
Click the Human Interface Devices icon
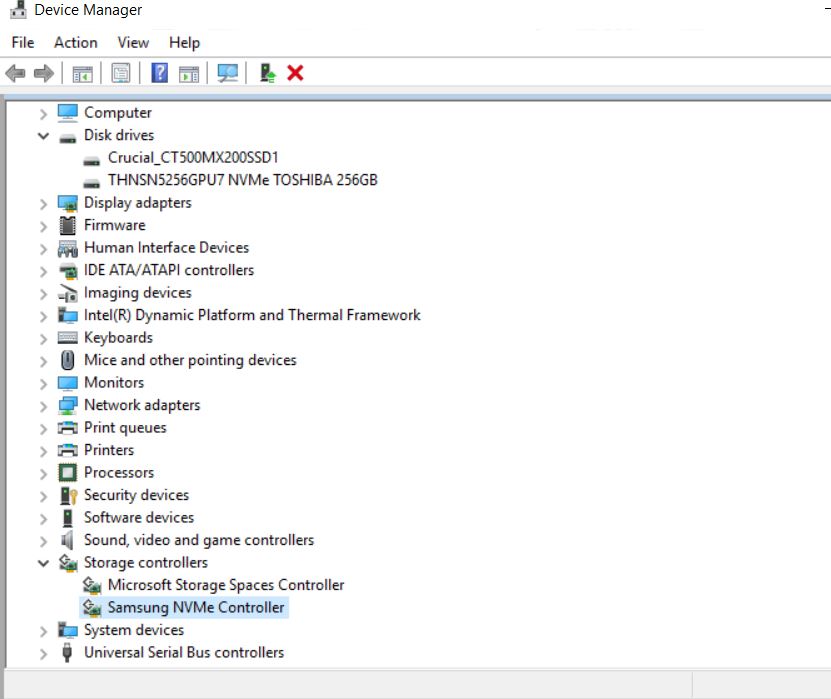pyautogui.click(x=67, y=248)
